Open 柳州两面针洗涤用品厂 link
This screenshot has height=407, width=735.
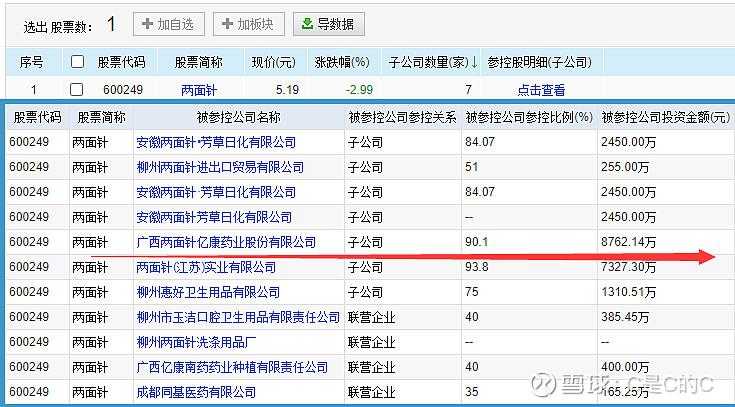pos(196,342)
